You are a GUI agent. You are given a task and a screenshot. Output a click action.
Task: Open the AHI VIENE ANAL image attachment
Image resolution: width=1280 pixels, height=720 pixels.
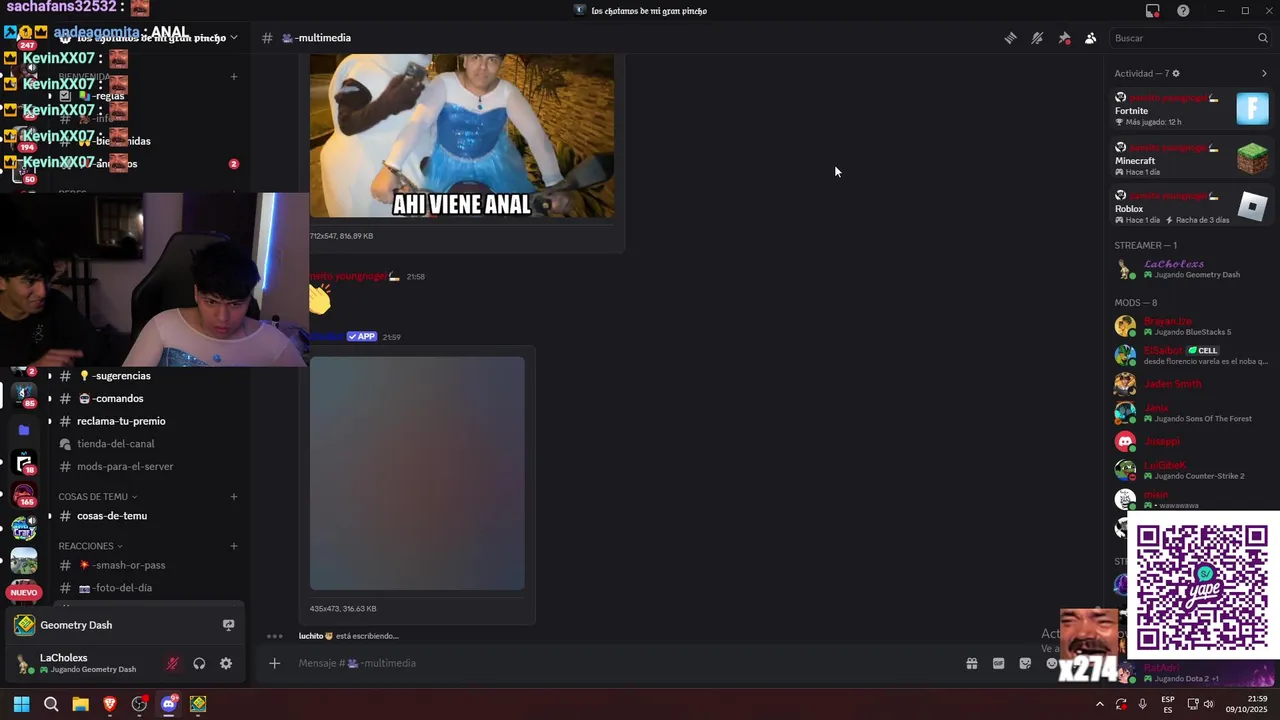462,136
